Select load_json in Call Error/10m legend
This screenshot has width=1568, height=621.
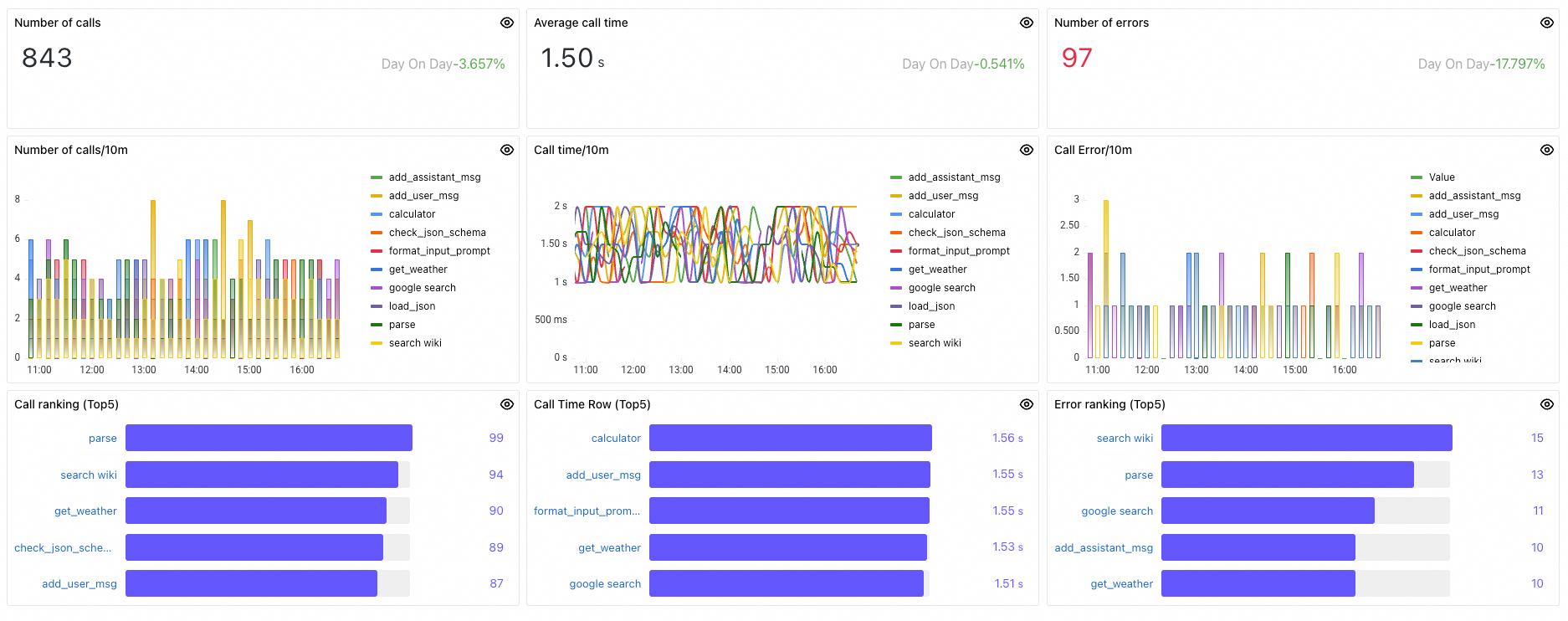pyautogui.click(x=1453, y=325)
